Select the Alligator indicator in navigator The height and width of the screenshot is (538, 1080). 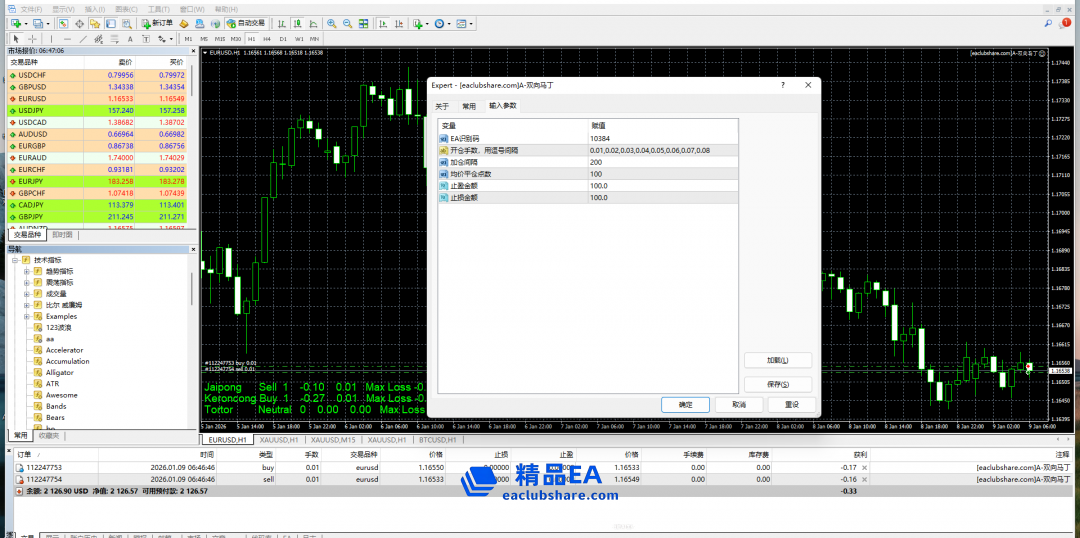coord(59,373)
